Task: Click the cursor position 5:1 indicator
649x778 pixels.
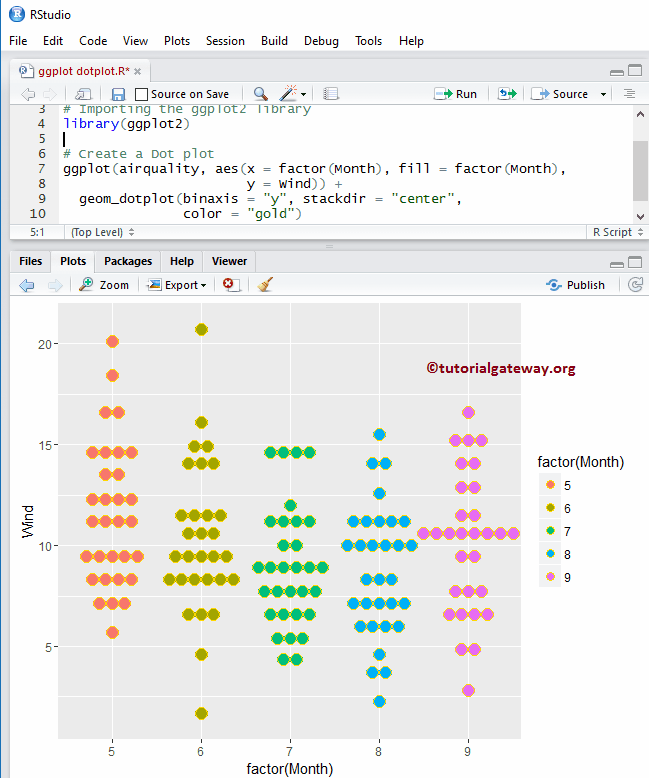Action: click(x=37, y=232)
